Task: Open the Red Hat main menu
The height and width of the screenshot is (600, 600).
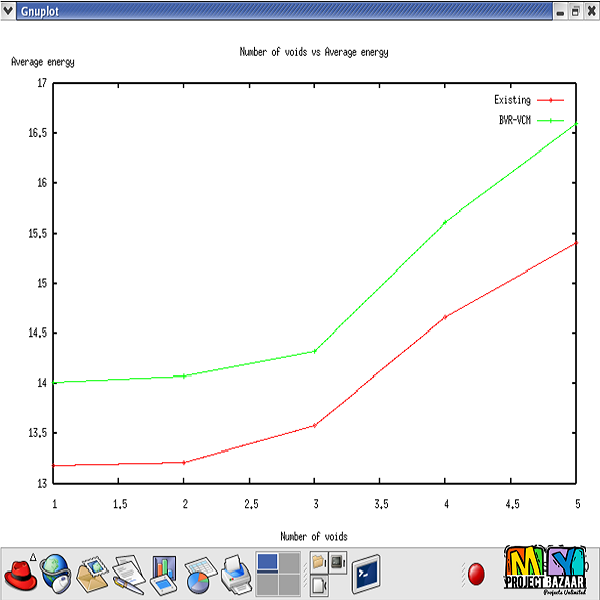Action: [x=20, y=575]
